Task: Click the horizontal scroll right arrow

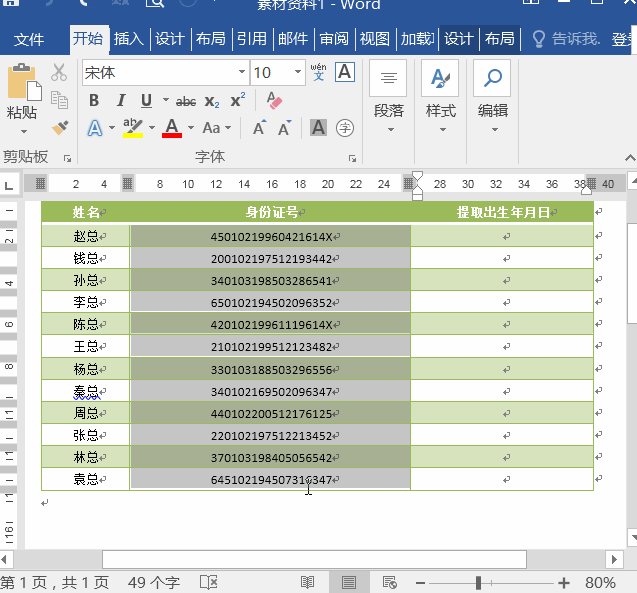Action: tap(614, 560)
